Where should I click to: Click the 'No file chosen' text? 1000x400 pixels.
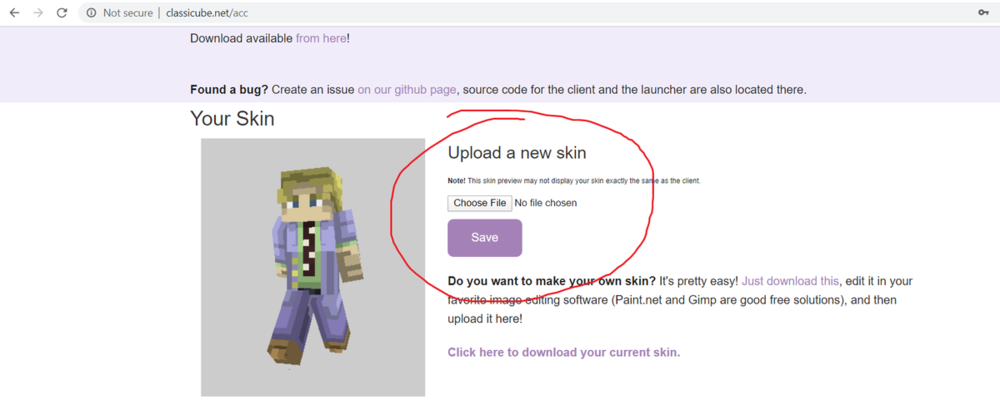545,203
